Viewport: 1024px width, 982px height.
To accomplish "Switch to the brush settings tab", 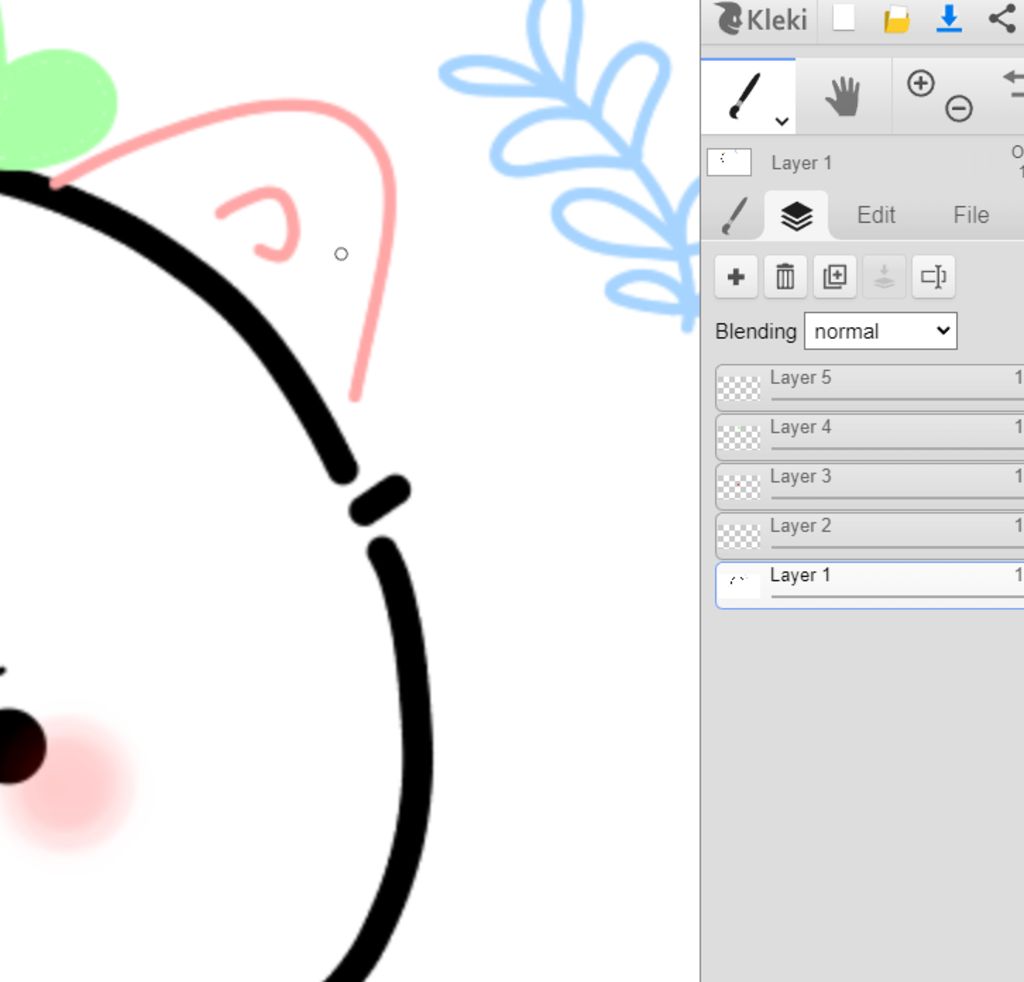I will (x=735, y=215).
